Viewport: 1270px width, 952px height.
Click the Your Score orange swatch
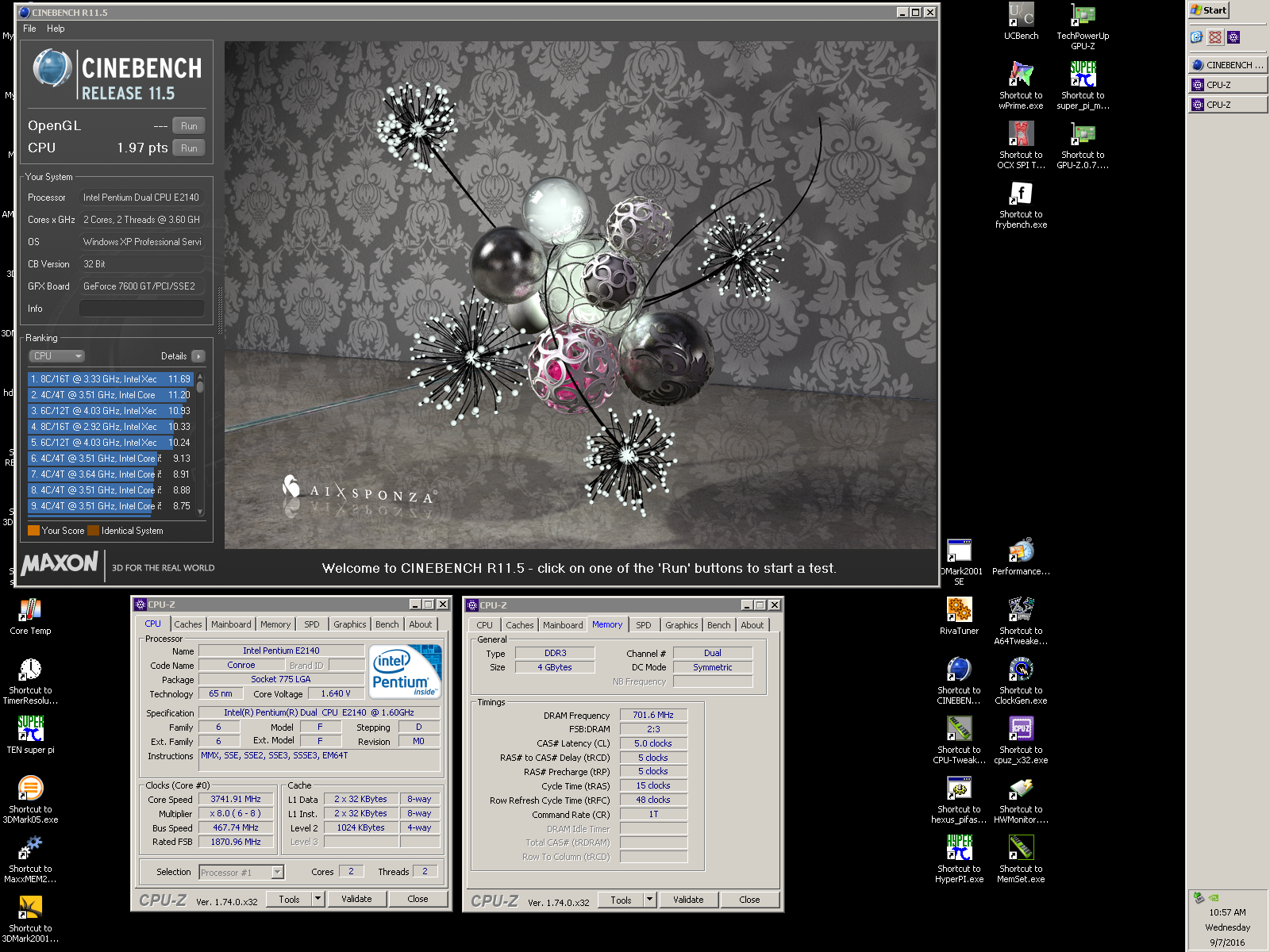[33, 531]
